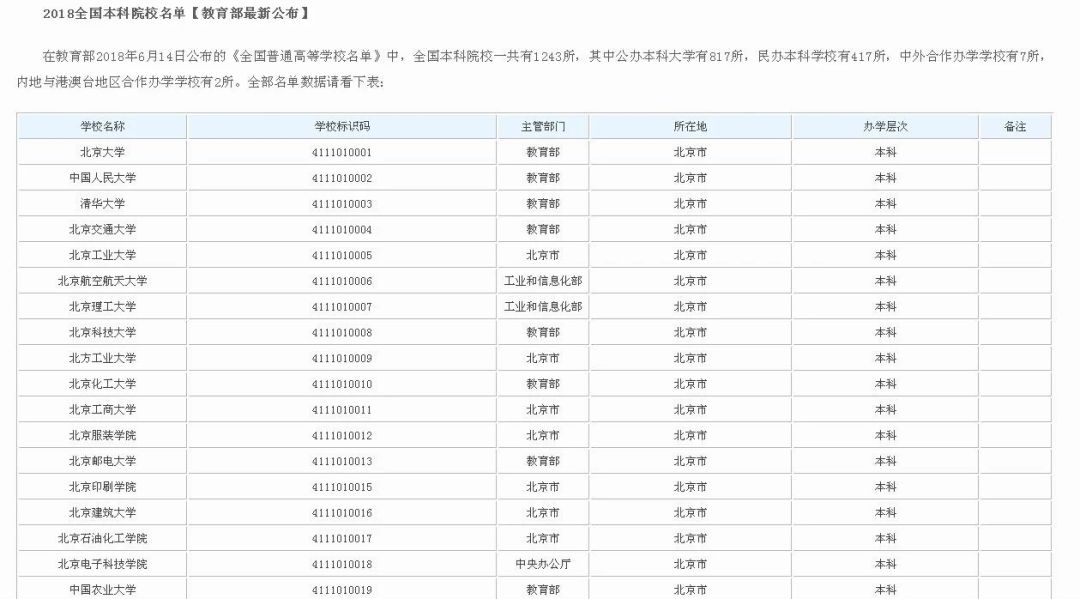Click the 所在地 column header
Viewport: 1080px width, 599px height.
click(x=690, y=127)
